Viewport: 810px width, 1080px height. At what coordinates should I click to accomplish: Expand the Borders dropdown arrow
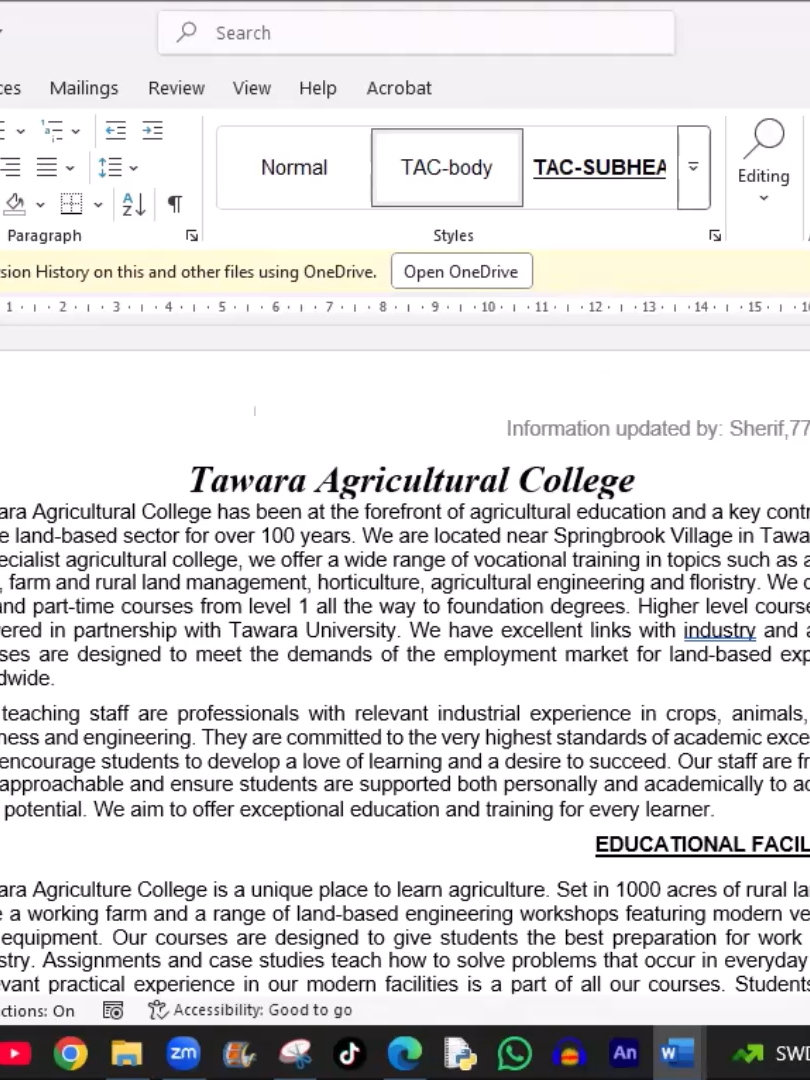(98, 205)
